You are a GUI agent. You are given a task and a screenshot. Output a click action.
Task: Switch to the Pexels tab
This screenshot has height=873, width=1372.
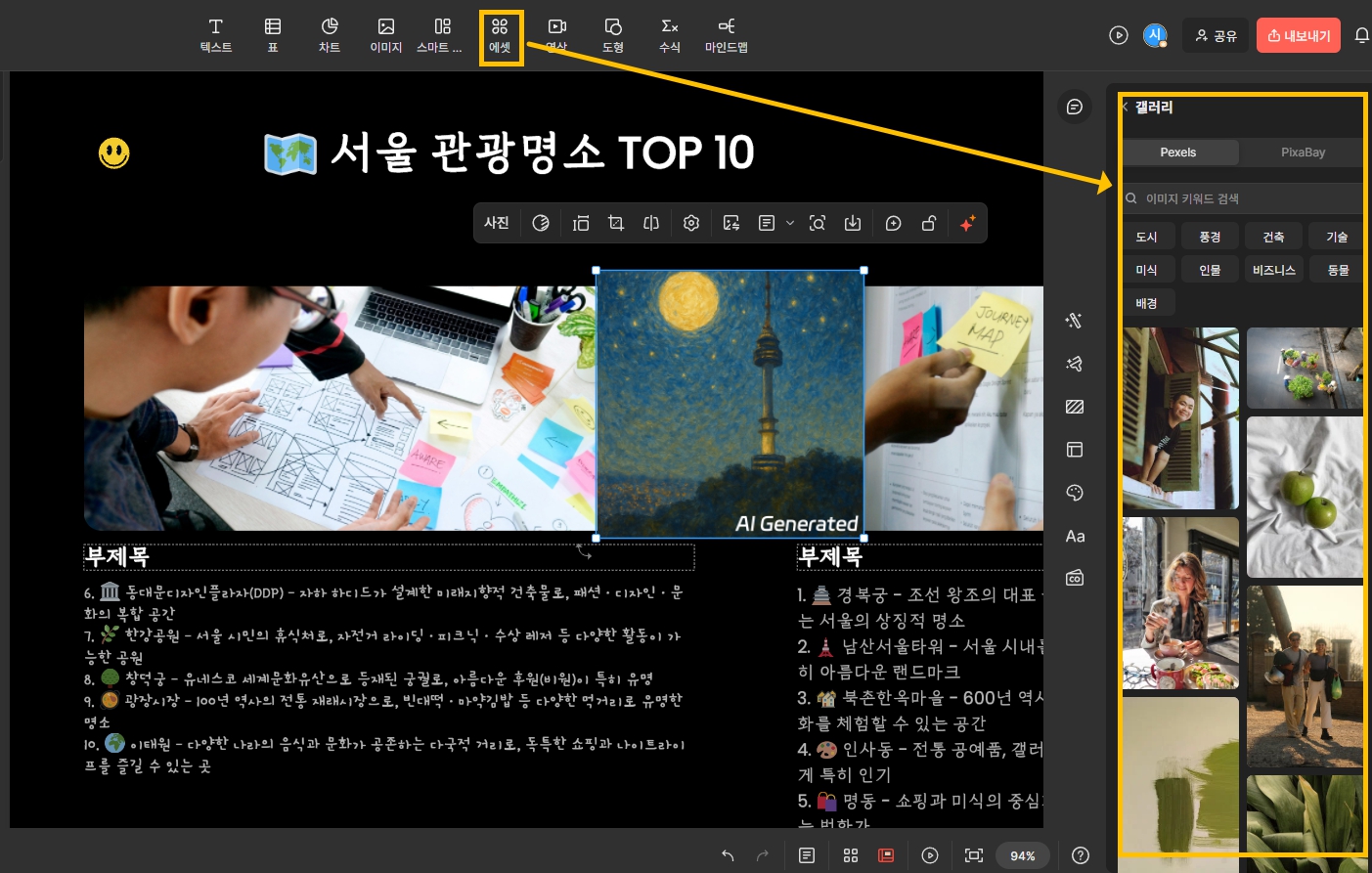click(x=1178, y=153)
